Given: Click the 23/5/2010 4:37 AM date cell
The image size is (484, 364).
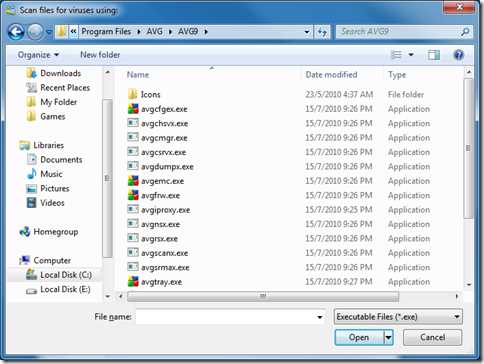Looking at the screenshot, I should 339,94.
